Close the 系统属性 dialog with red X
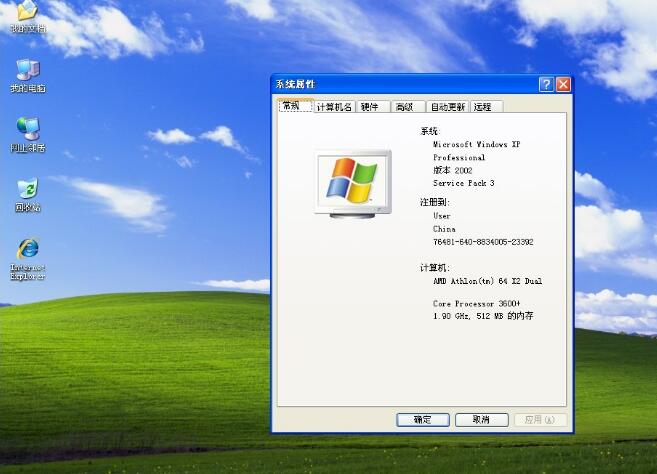The image size is (657, 474). point(563,85)
